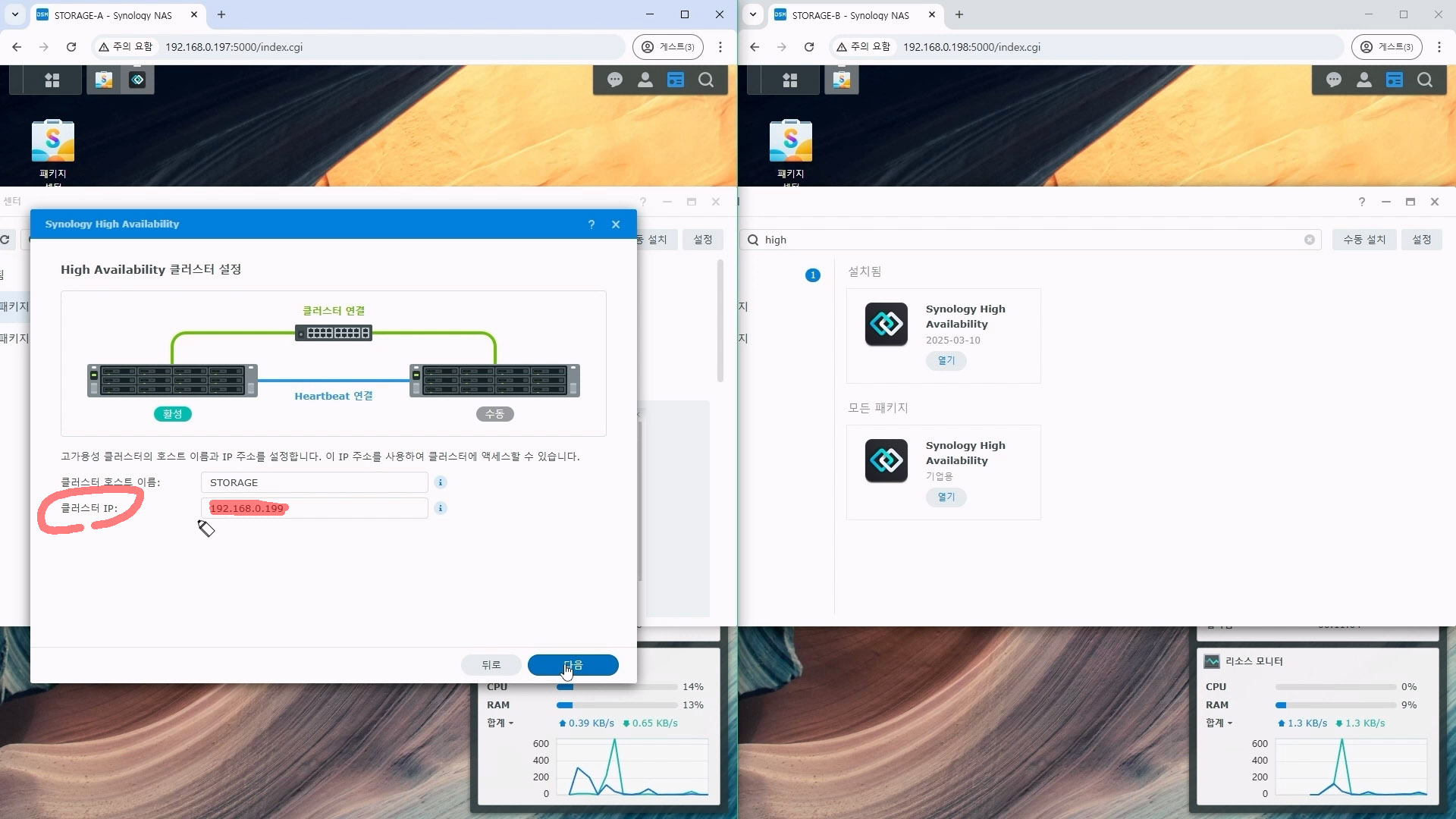Open the tab list dropdown in STORAGE-B browser

(x=753, y=14)
